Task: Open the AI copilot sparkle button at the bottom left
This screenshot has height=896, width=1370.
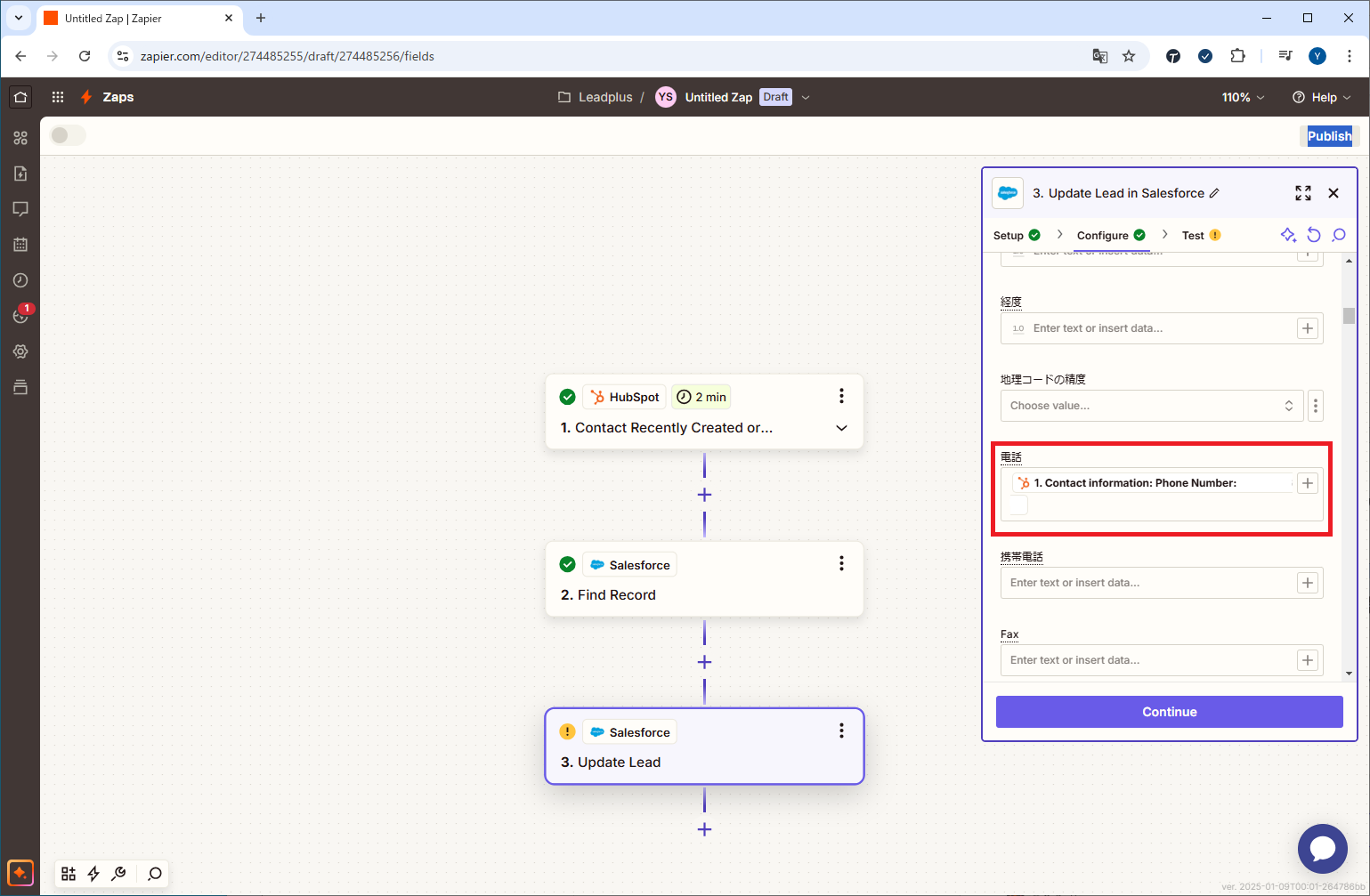Action: coord(20,873)
